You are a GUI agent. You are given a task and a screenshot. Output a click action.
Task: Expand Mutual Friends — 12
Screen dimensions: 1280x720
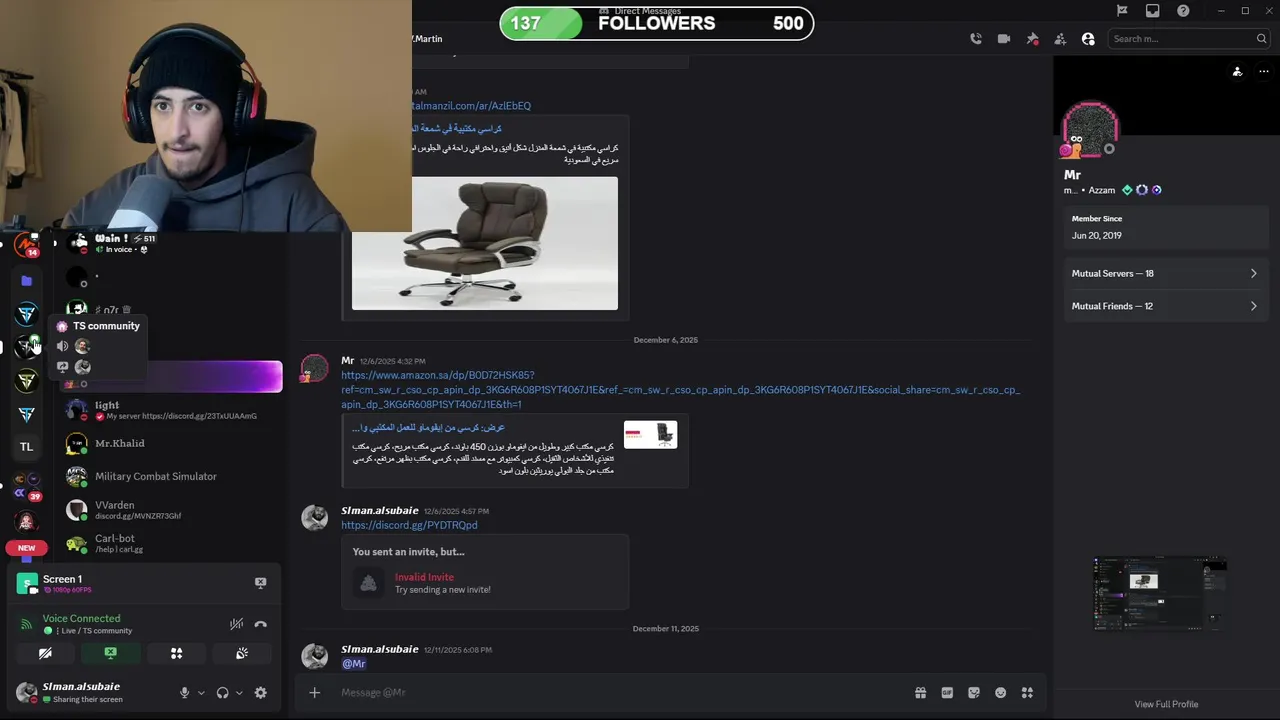coord(1164,306)
